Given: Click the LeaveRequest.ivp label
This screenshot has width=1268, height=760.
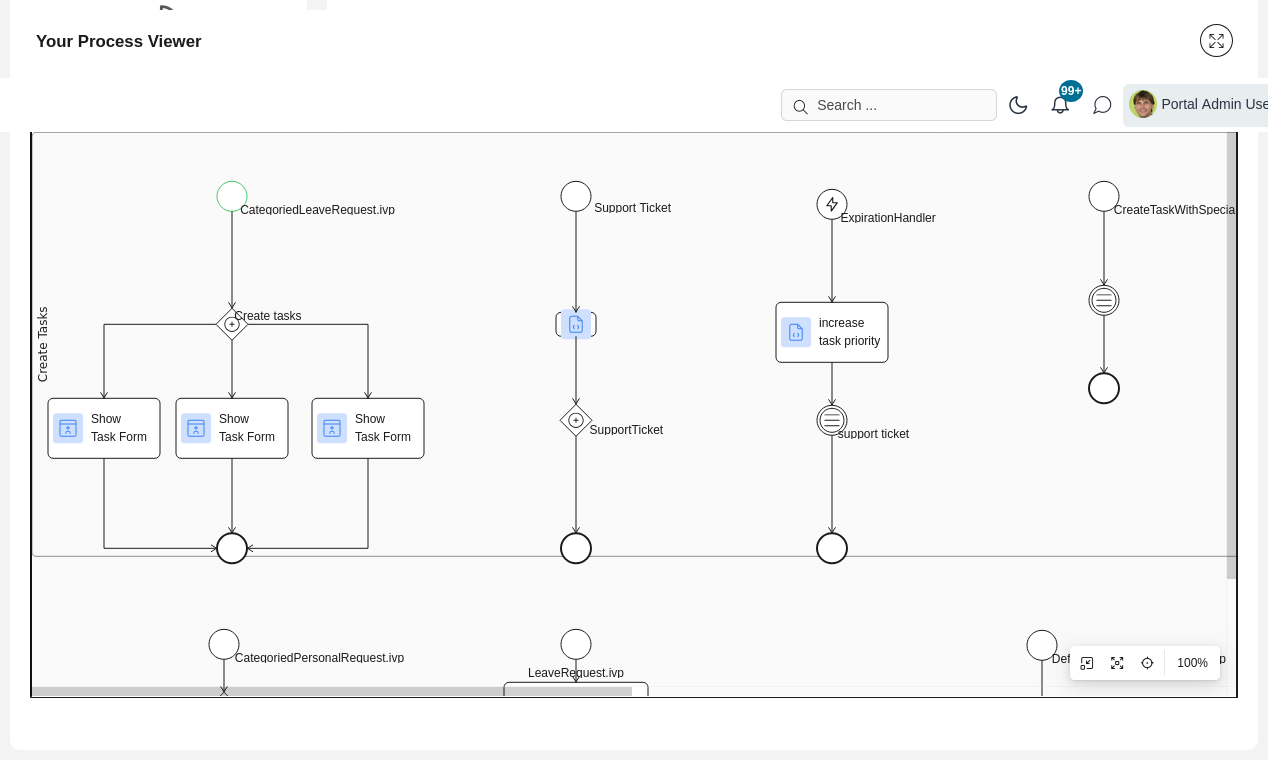Looking at the screenshot, I should coord(576,673).
